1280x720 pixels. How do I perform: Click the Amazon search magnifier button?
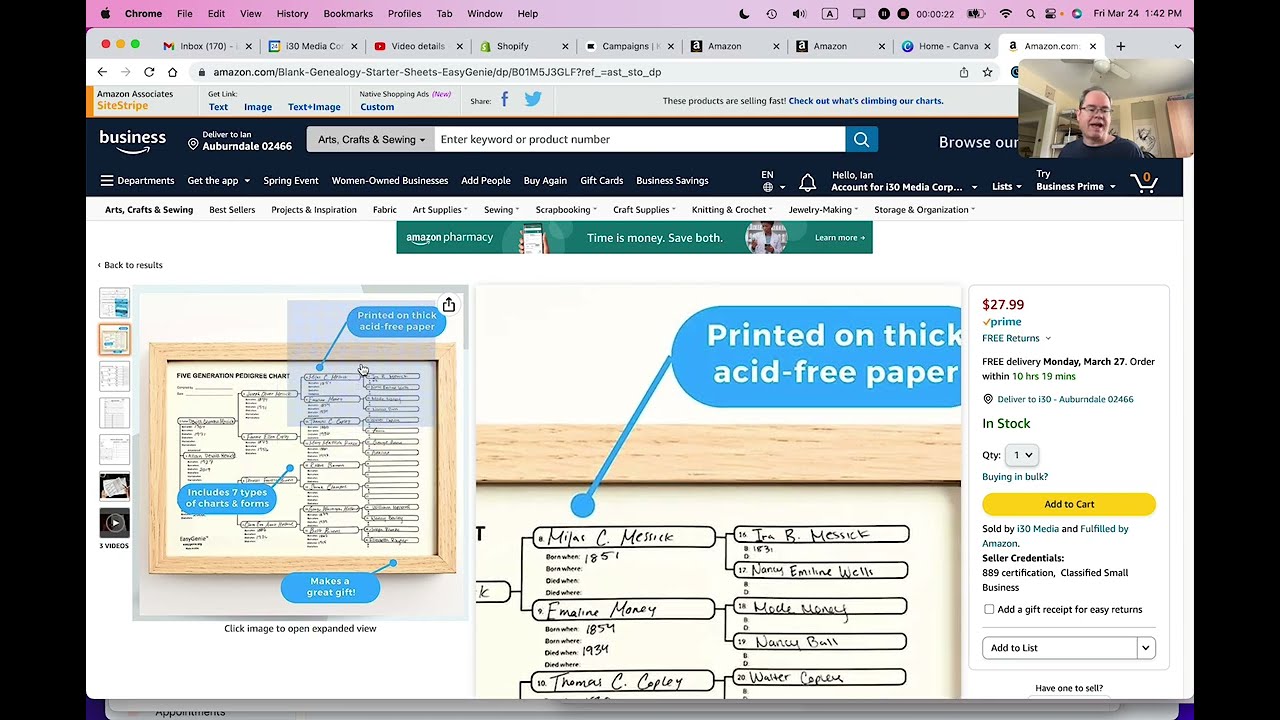tap(861, 139)
